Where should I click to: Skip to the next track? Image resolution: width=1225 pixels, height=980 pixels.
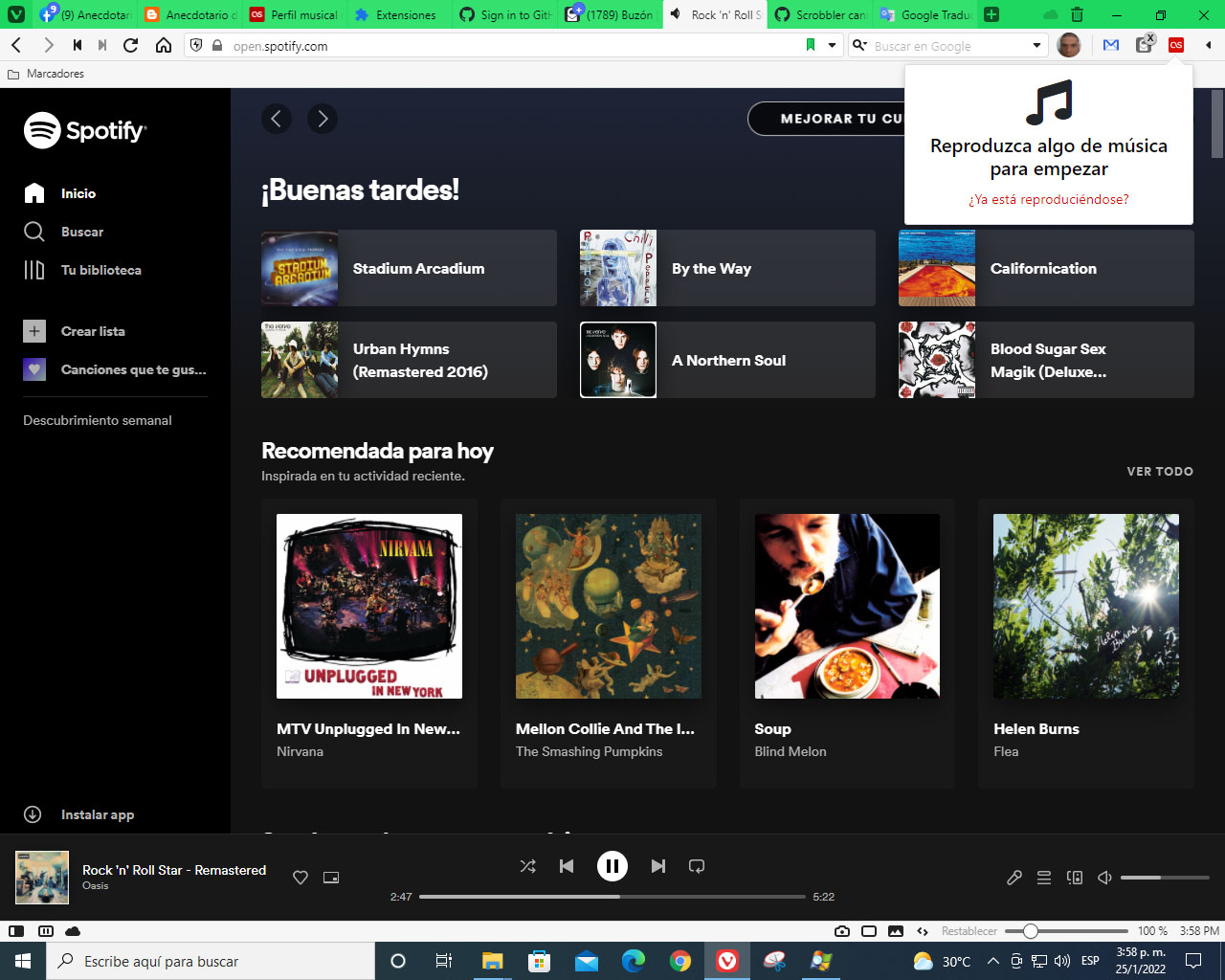click(x=658, y=866)
